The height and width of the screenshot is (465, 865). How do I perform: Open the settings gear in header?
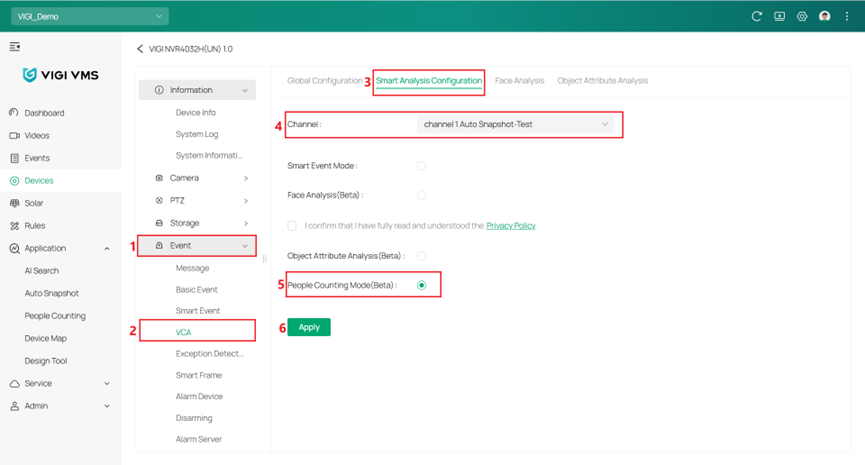802,17
